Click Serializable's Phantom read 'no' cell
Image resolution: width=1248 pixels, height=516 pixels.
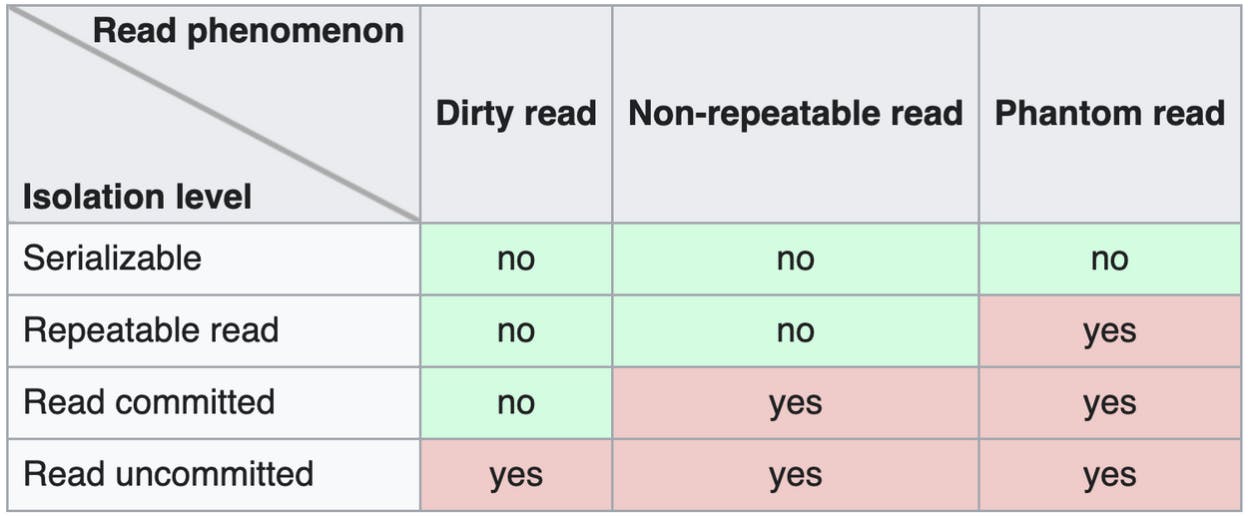[x=1109, y=259]
